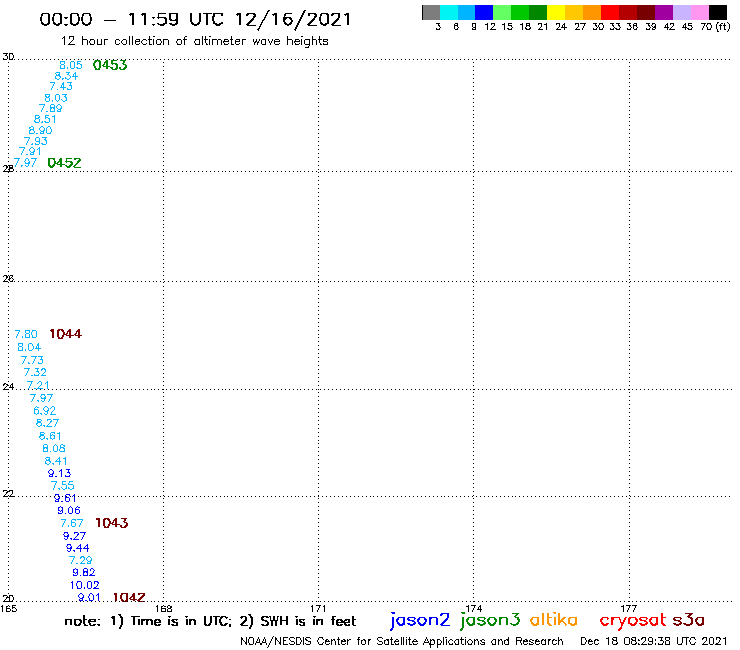The height and width of the screenshot is (650, 740).
Task: Click the wave height value 8.41
Action: (56, 461)
